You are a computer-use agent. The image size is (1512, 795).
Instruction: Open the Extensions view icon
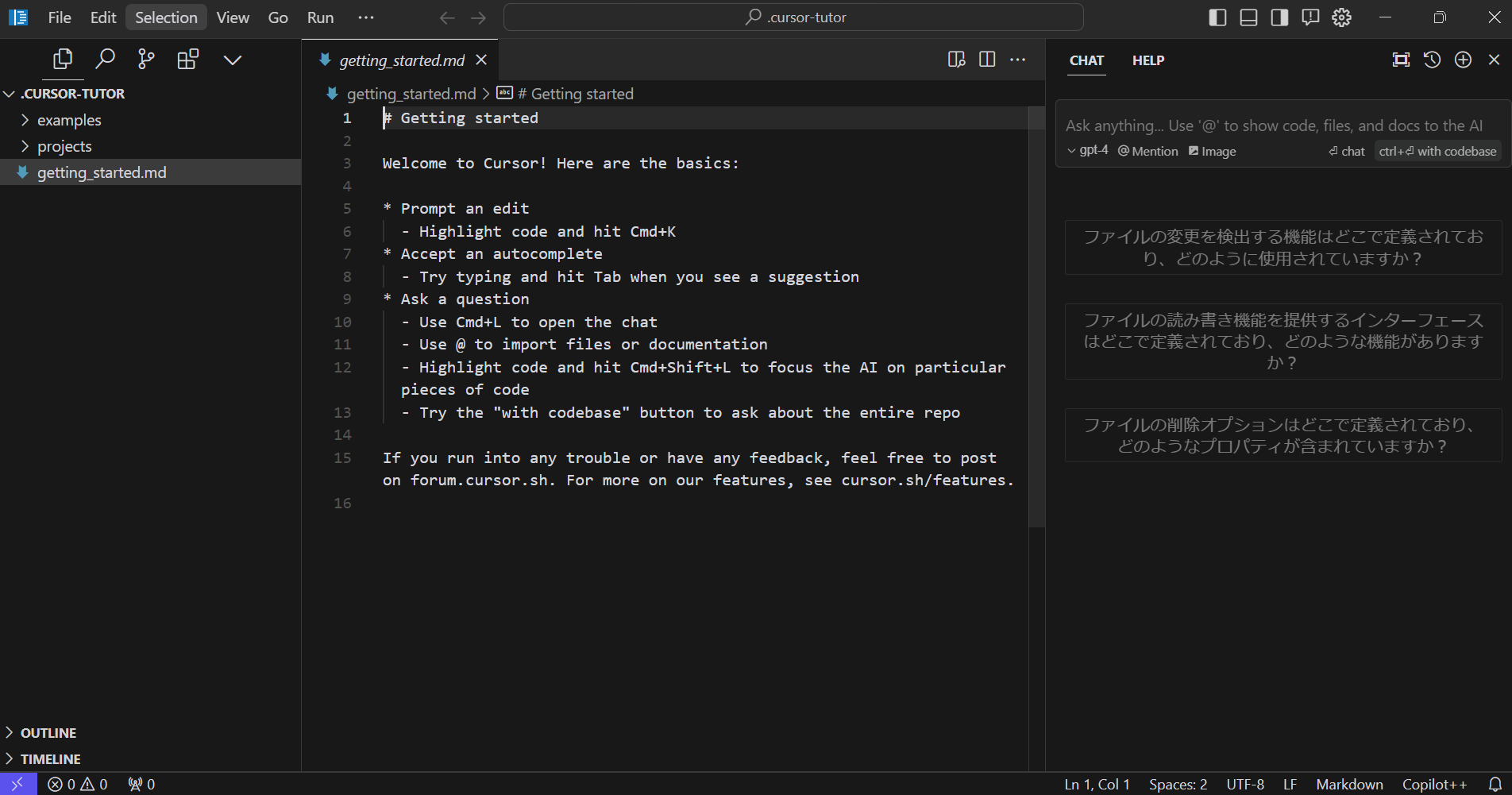(x=188, y=60)
